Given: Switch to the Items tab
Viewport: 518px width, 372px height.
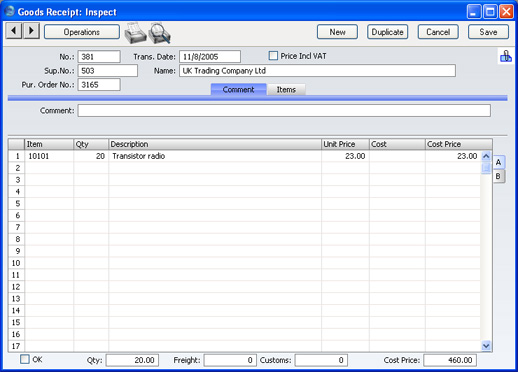Looking at the screenshot, I should coord(286,90).
